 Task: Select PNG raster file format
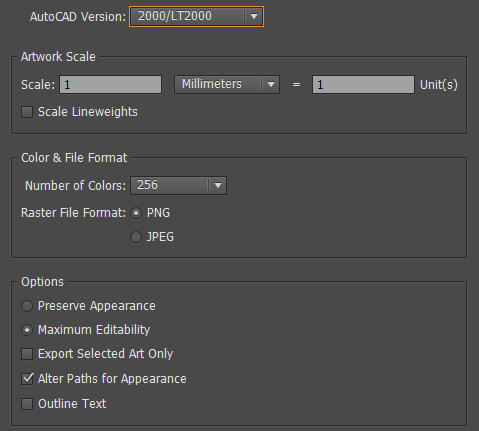136,213
